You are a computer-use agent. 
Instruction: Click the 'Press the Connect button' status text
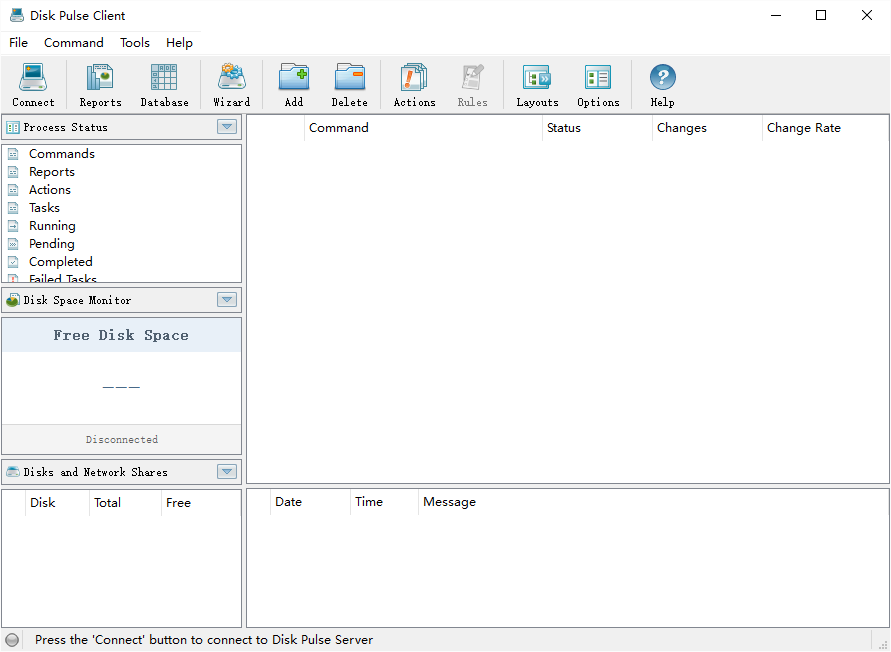[x=204, y=640]
